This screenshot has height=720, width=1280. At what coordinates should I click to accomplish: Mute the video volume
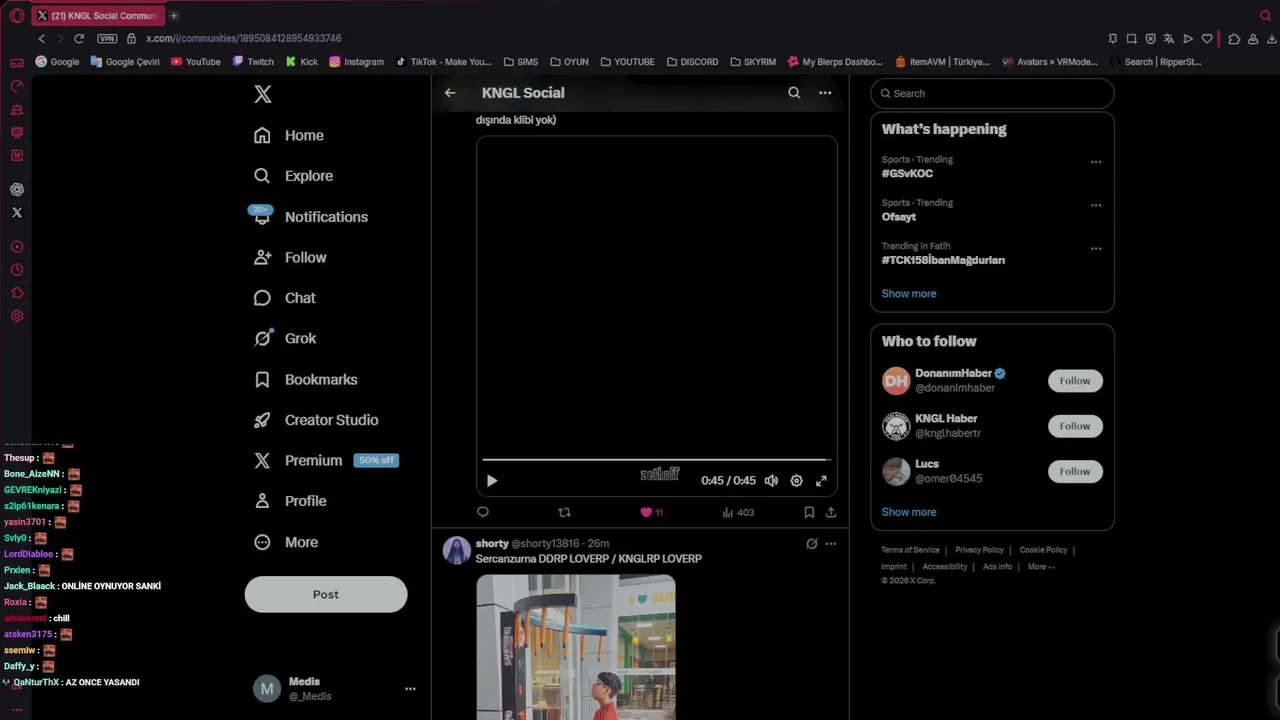771,481
